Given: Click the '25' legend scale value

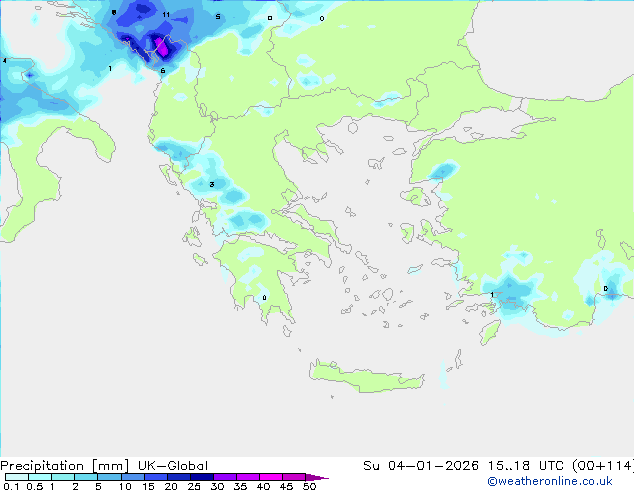Looking at the screenshot, I should (x=194, y=486).
